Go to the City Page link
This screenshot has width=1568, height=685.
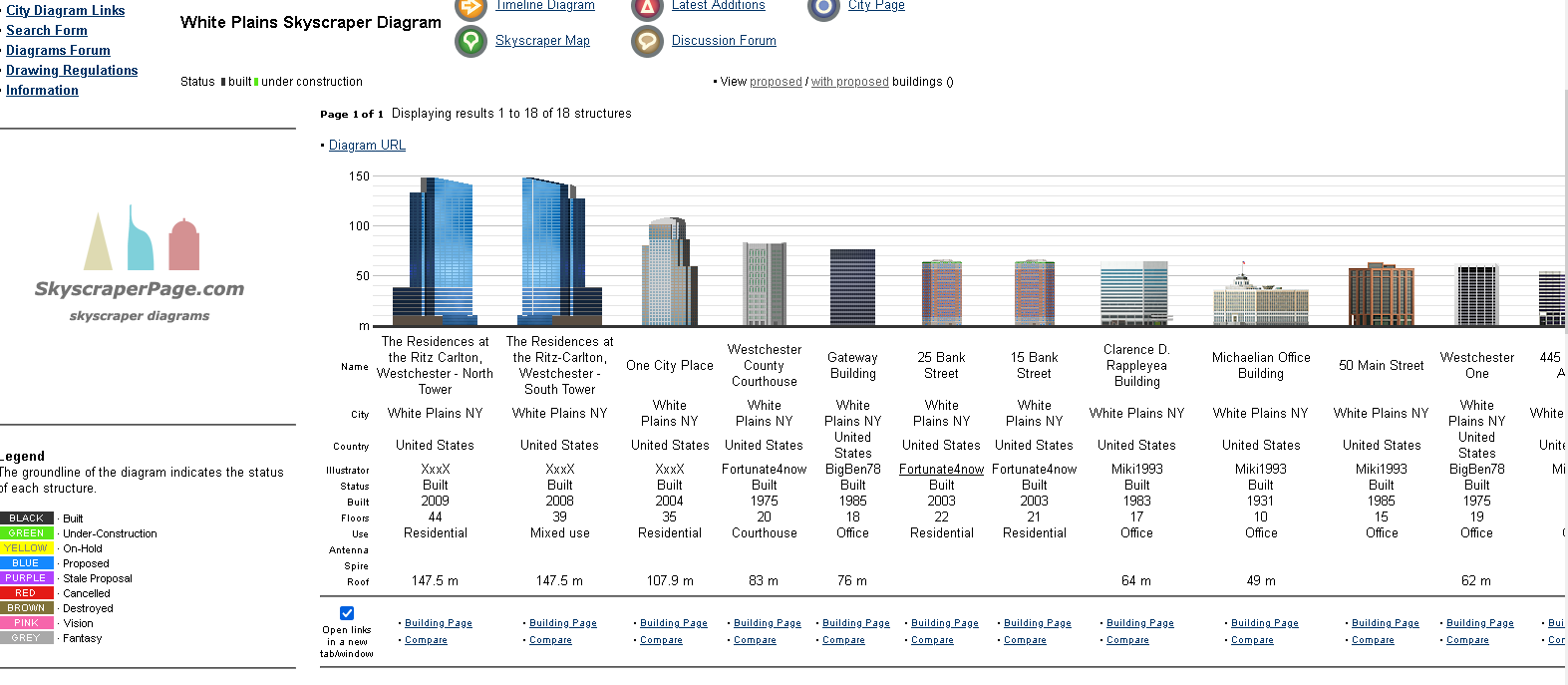(876, 6)
